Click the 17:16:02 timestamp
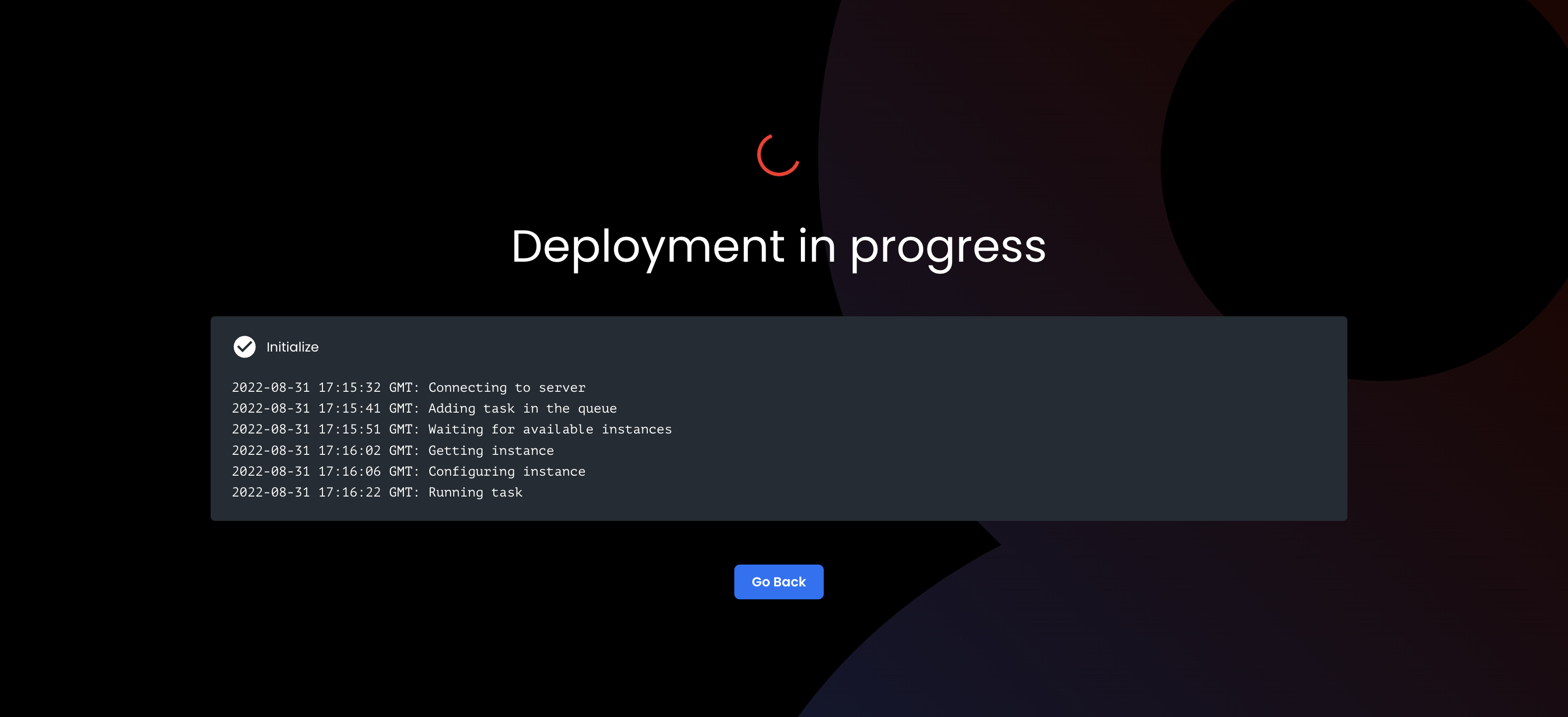The width and height of the screenshot is (1568, 717). 349,451
